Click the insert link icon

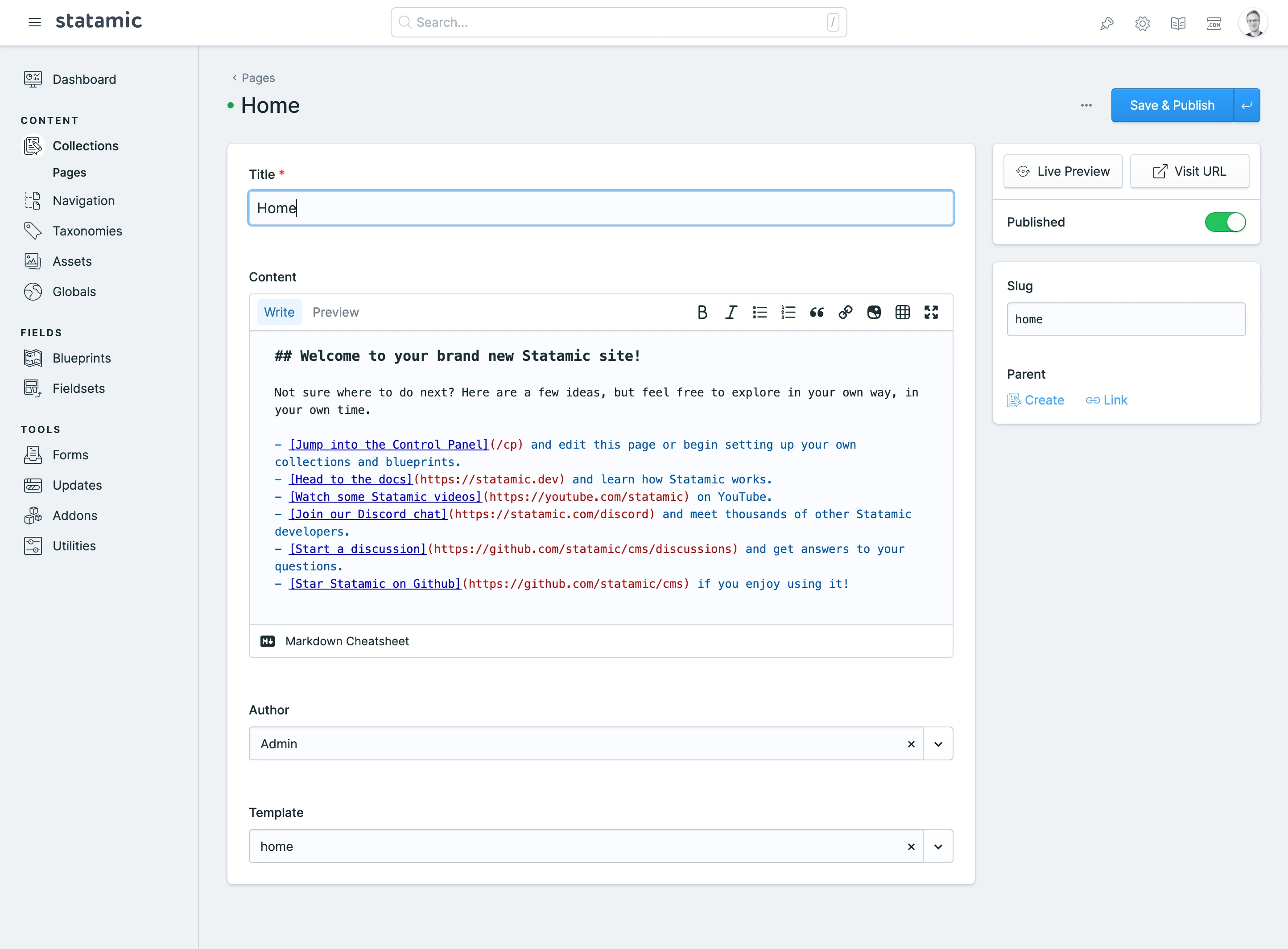click(x=845, y=312)
